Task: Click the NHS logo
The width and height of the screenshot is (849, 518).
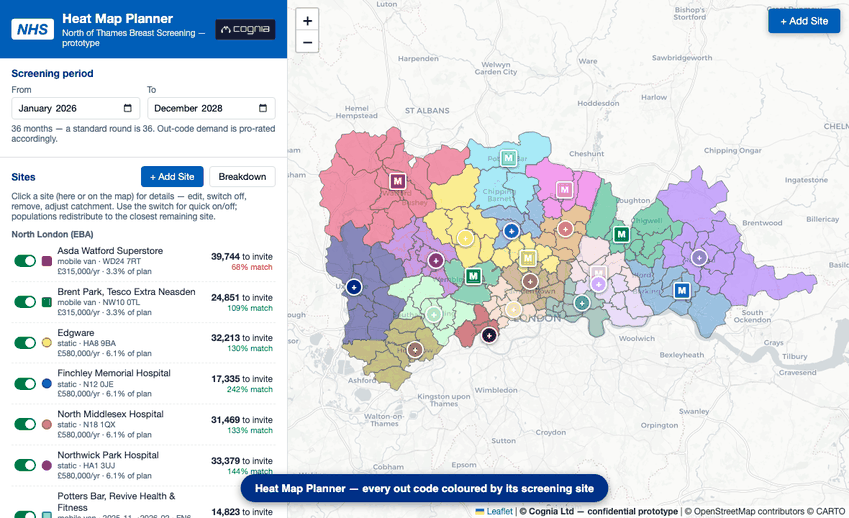Action: click(32, 29)
